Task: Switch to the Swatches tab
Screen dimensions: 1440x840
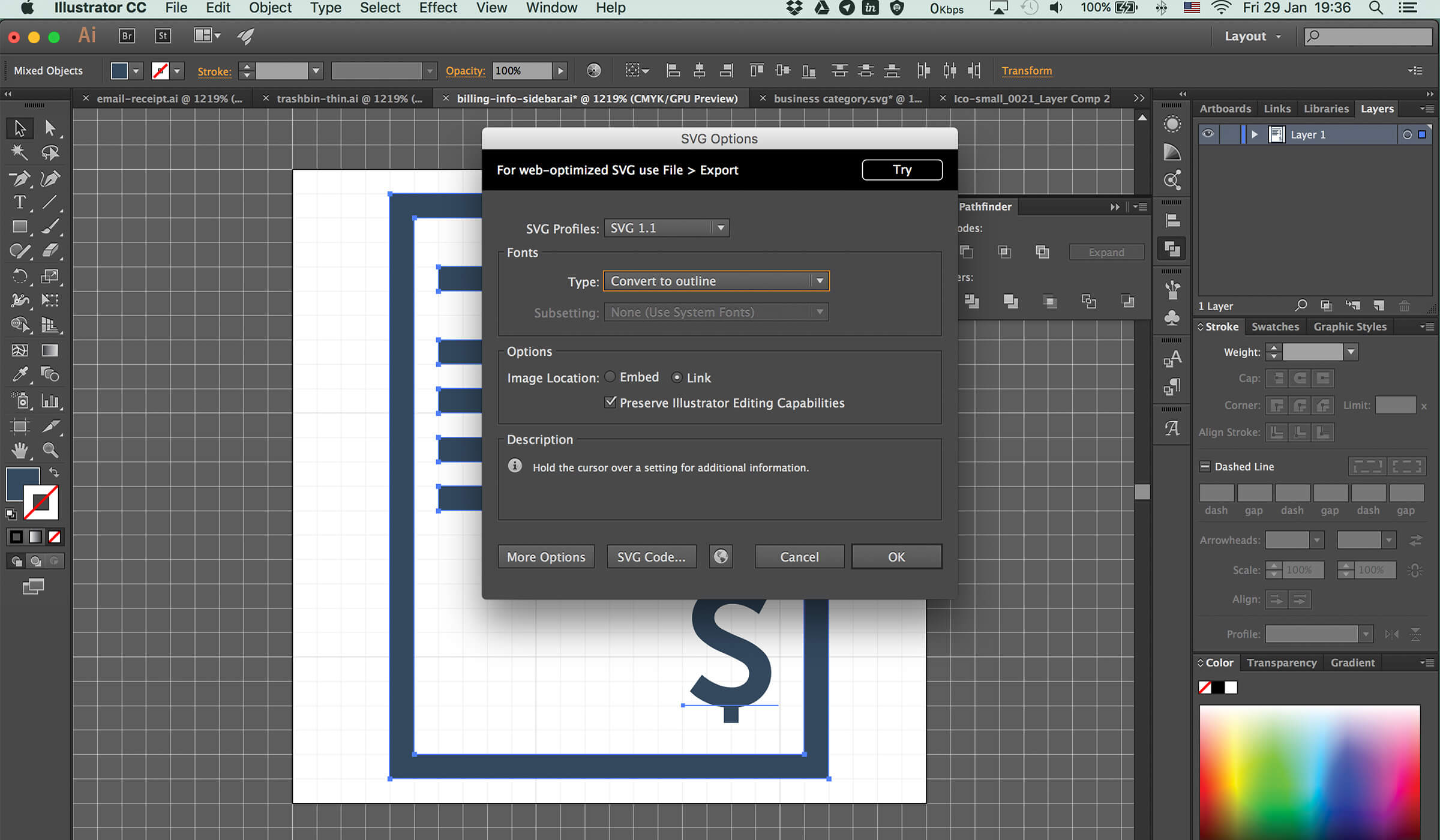Action: (1275, 326)
